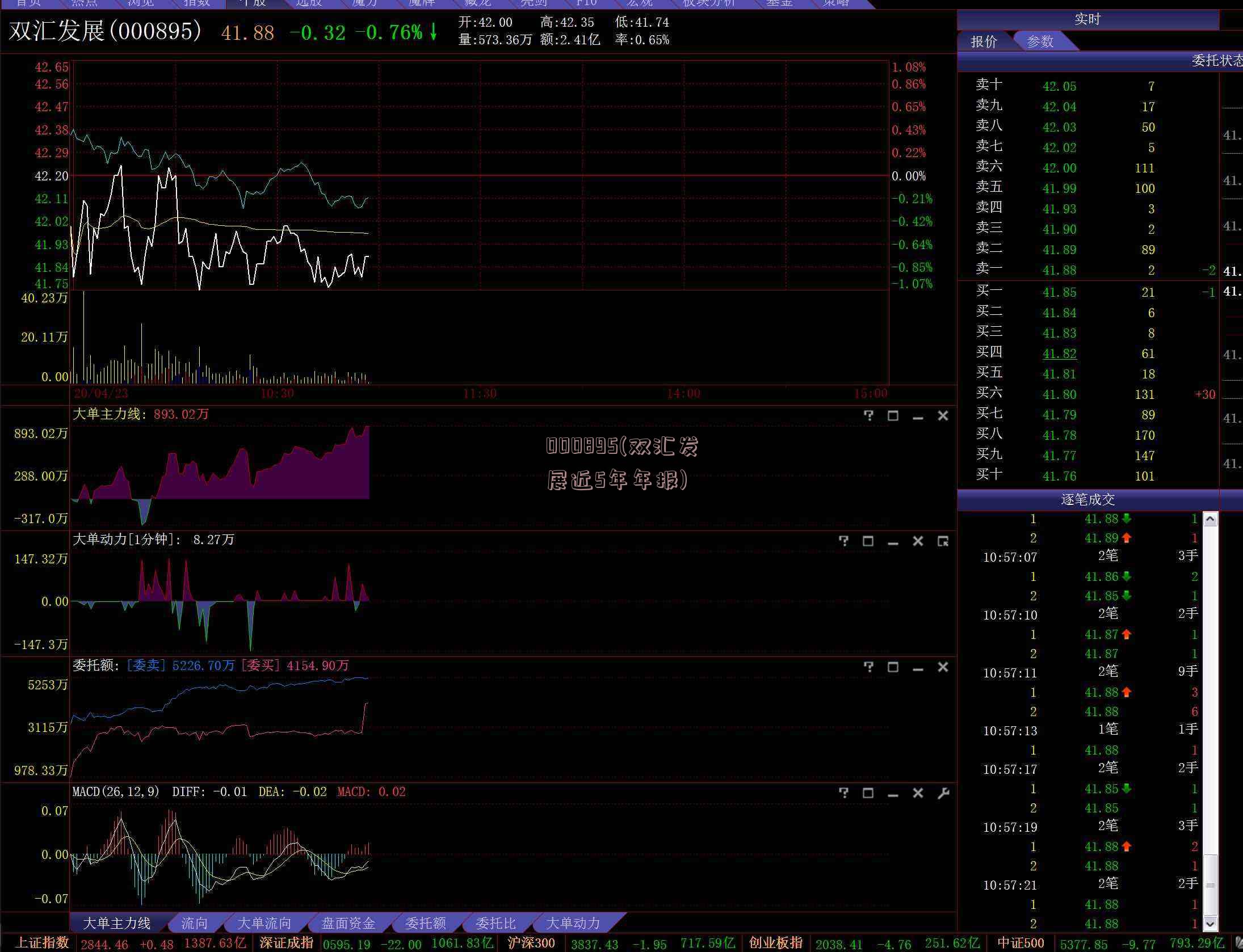This screenshot has height=952, width=1243.
Task: Click the 委托状态 header
Action: 1216,61
